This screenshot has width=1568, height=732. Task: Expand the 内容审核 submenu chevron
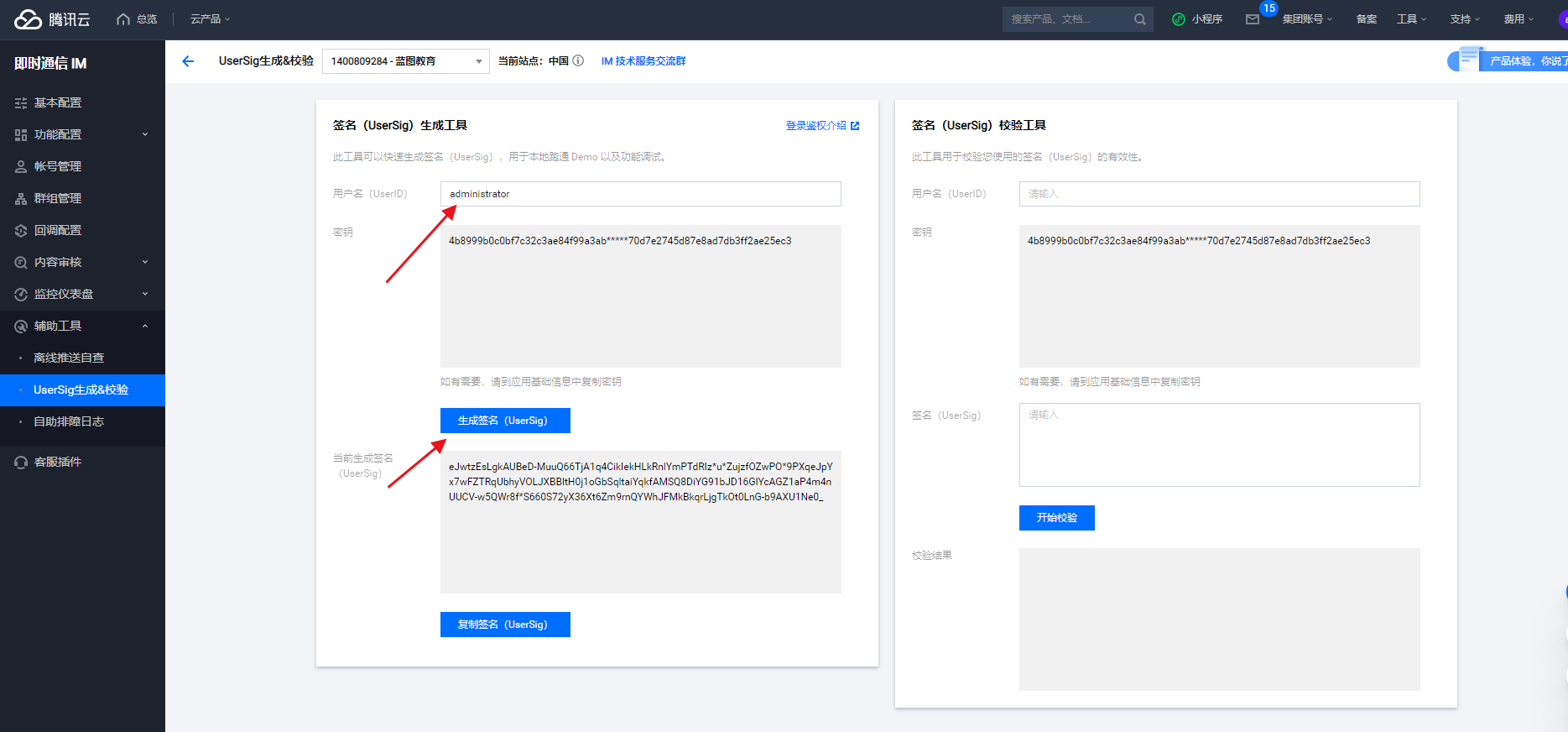(x=145, y=262)
